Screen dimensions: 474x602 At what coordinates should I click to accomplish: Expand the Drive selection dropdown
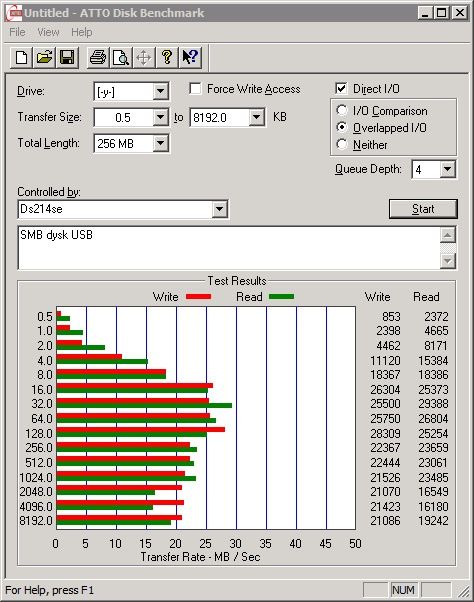coord(160,91)
